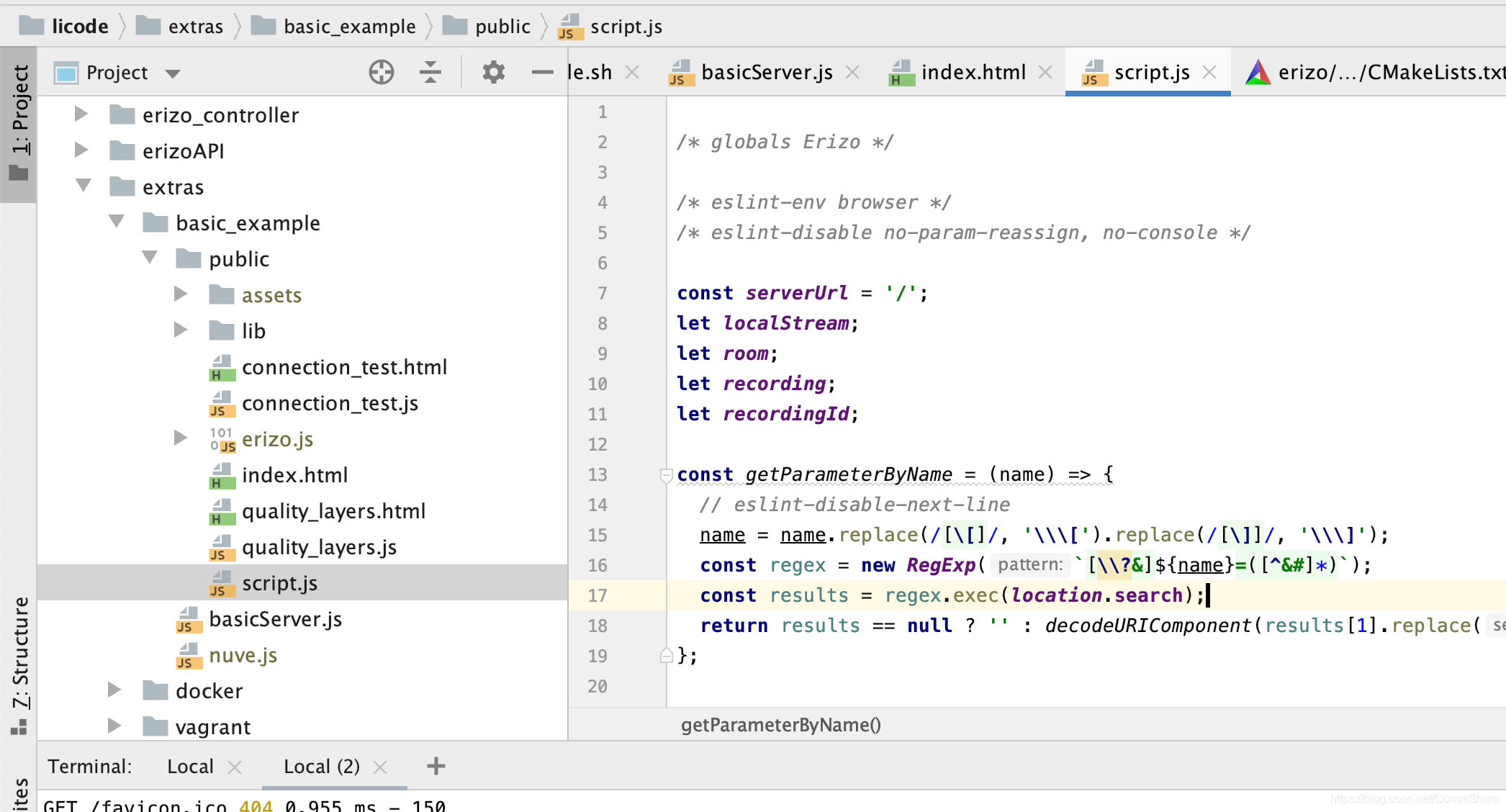Click the globals Erizo comment
Image resolution: width=1506 pixels, height=812 pixels.
click(x=785, y=142)
